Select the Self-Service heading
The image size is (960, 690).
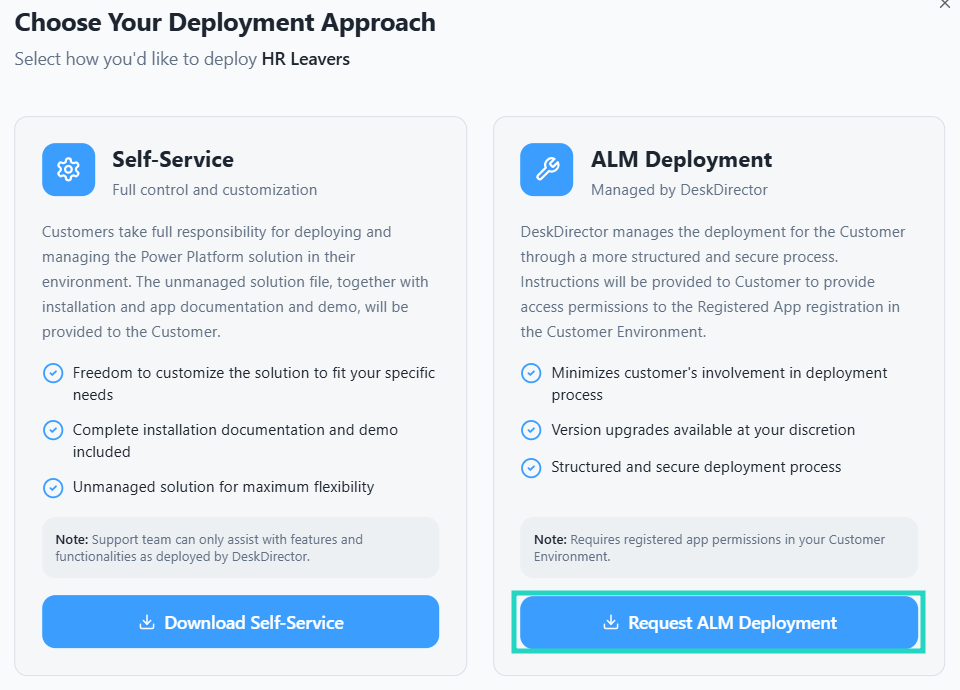[173, 159]
